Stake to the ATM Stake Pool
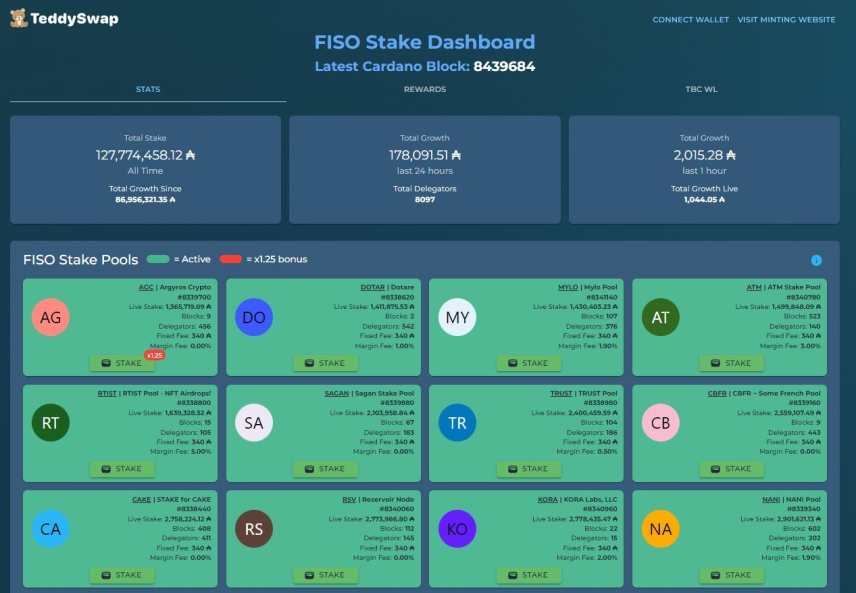The width and height of the screenshot is (856, 593). [x=732, y=363]
